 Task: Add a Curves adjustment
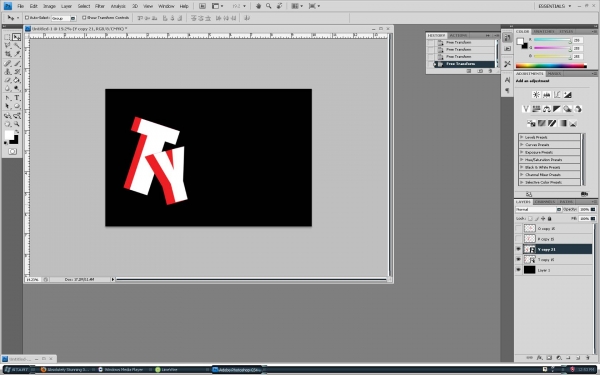(x=557, y=95)
